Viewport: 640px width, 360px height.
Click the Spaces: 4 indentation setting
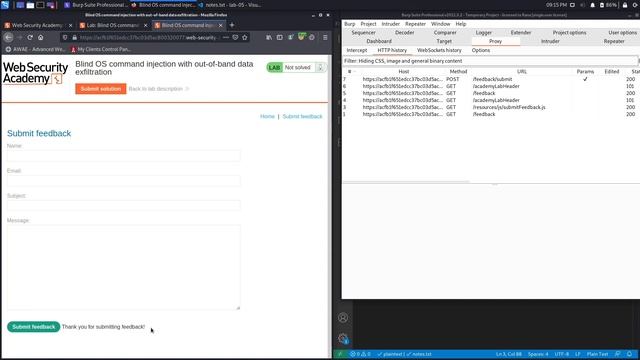point(538,354)
